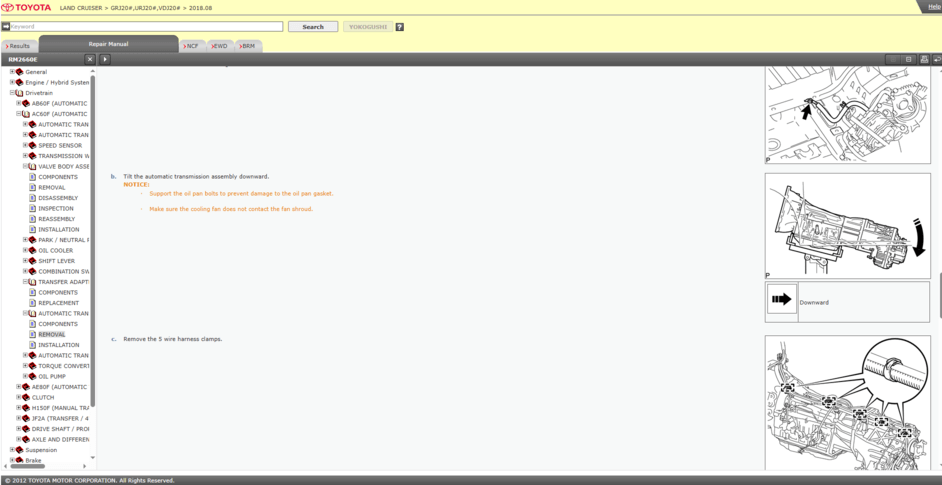
Task: Collapse the Drivetrain tree node
Action: [12, 93]
